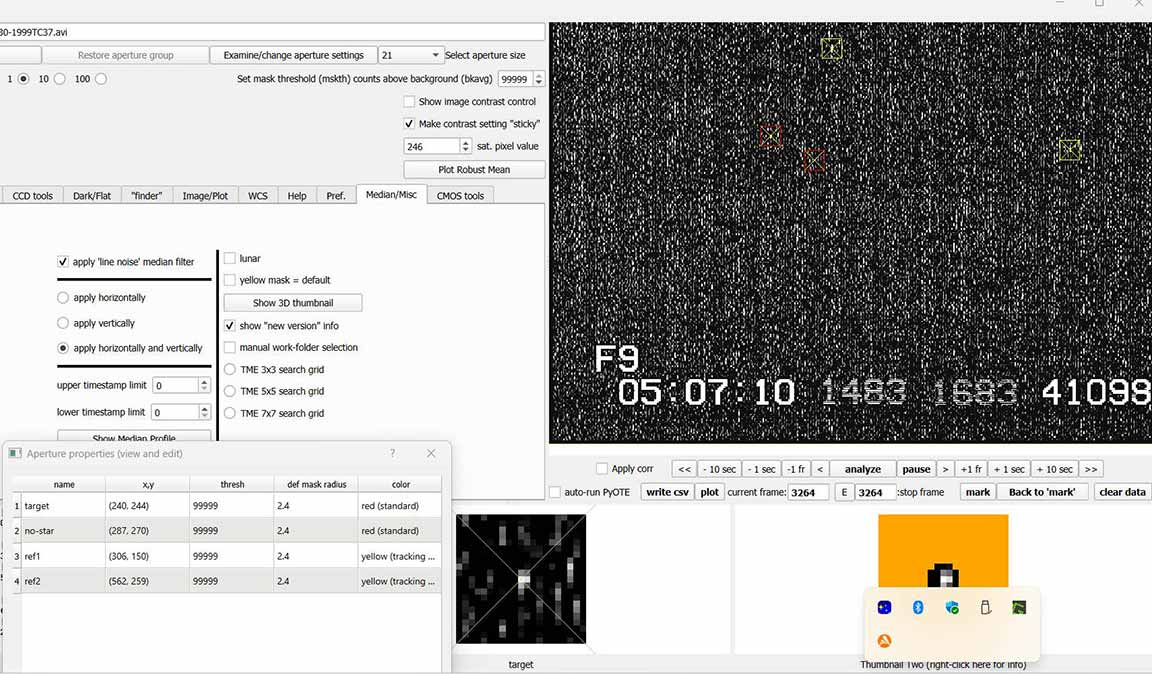The width and height of the screenshot is (1152, 674).
Task: Click the help question mark in Aperture properties
Action: tap(392, 453)
